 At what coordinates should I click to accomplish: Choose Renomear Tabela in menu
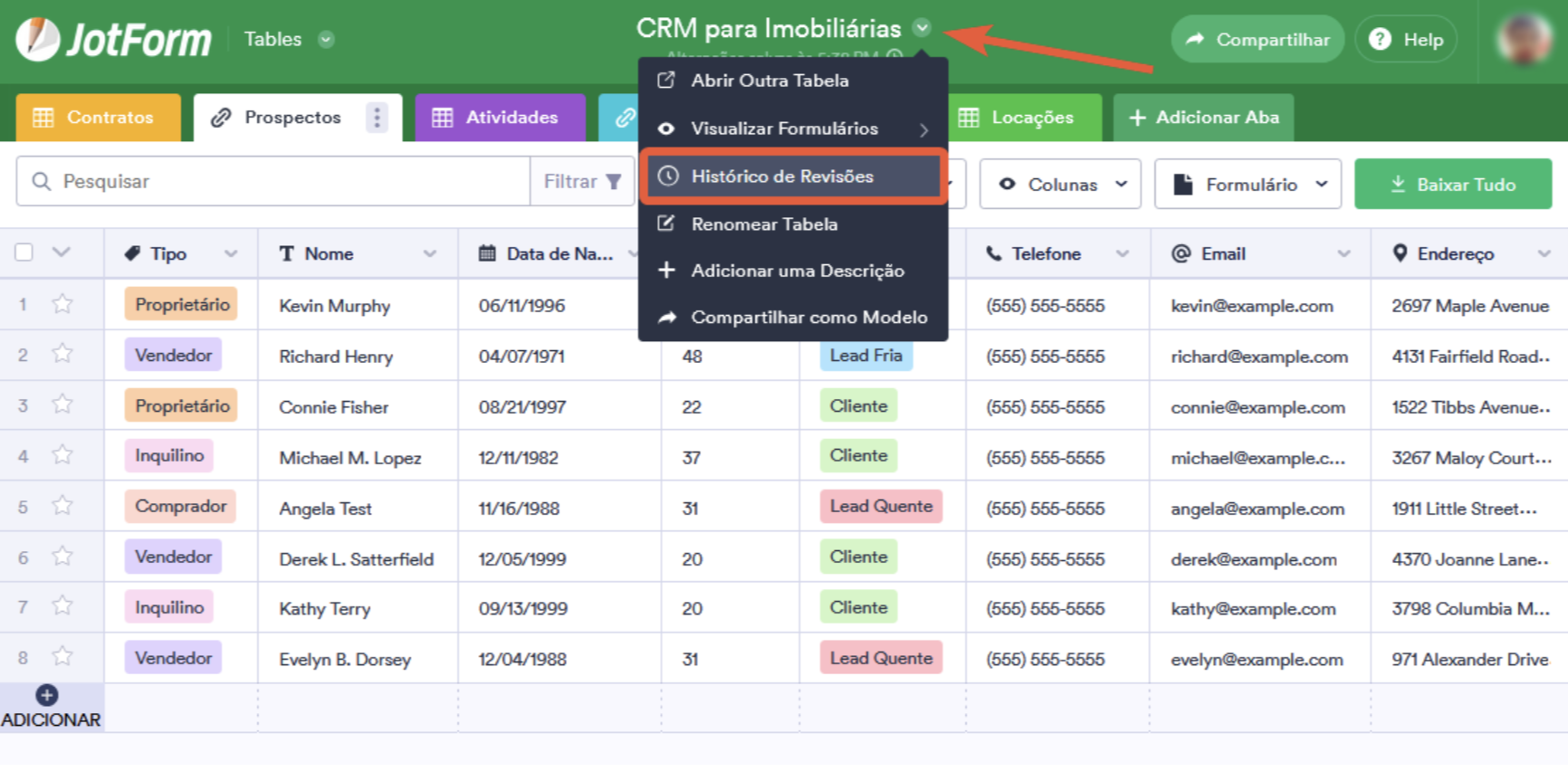coord(793,224)
